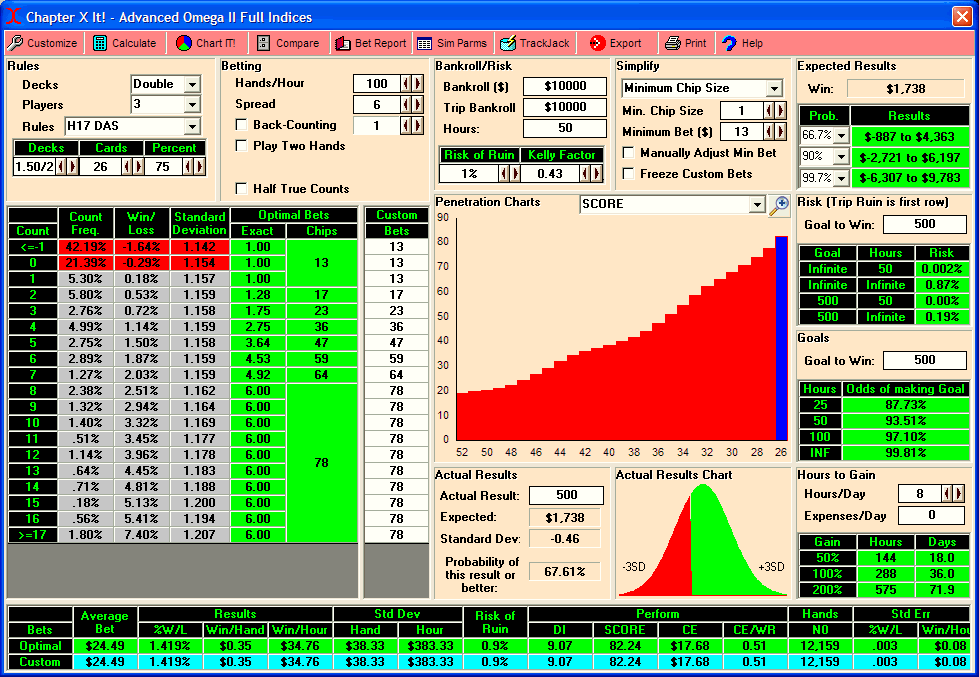The image size is (979, 677).
Task: Open the Rules dropdown H17 DAS
Action: click(x=192, y=127)
